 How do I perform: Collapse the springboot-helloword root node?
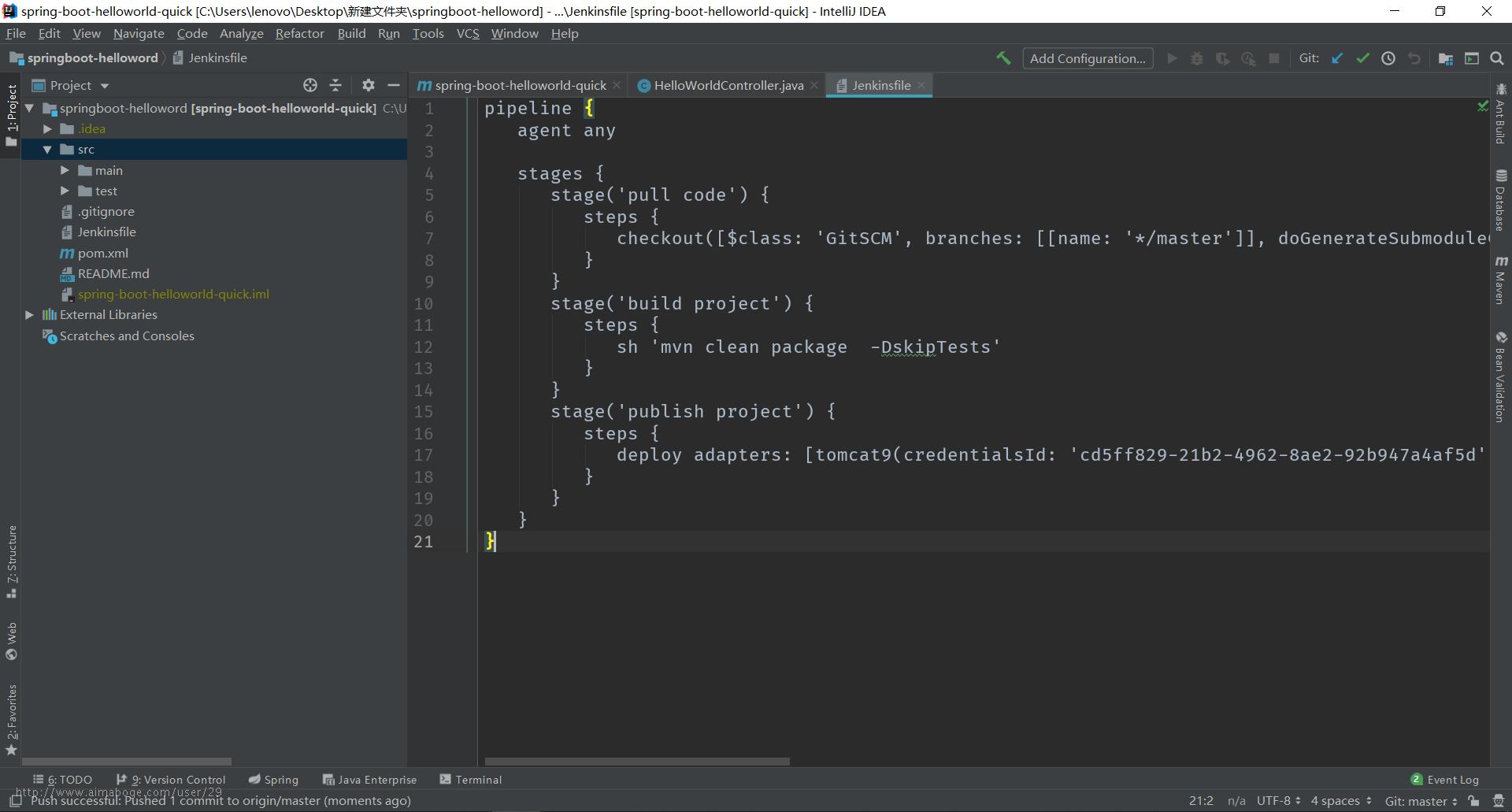pyautogui.click(x=29, y=108)
